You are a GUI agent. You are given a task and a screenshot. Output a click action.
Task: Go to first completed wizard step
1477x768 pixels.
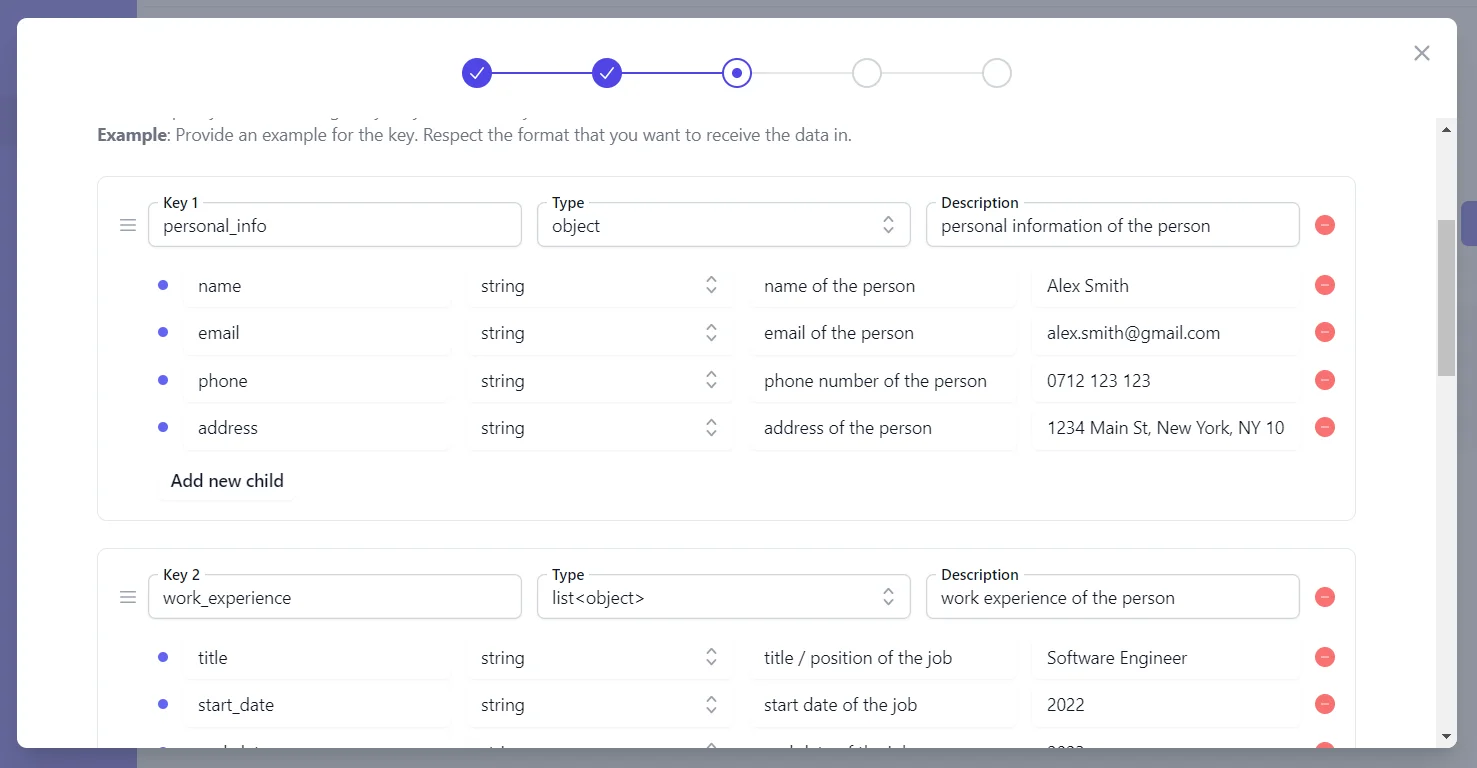click(477, 73)
